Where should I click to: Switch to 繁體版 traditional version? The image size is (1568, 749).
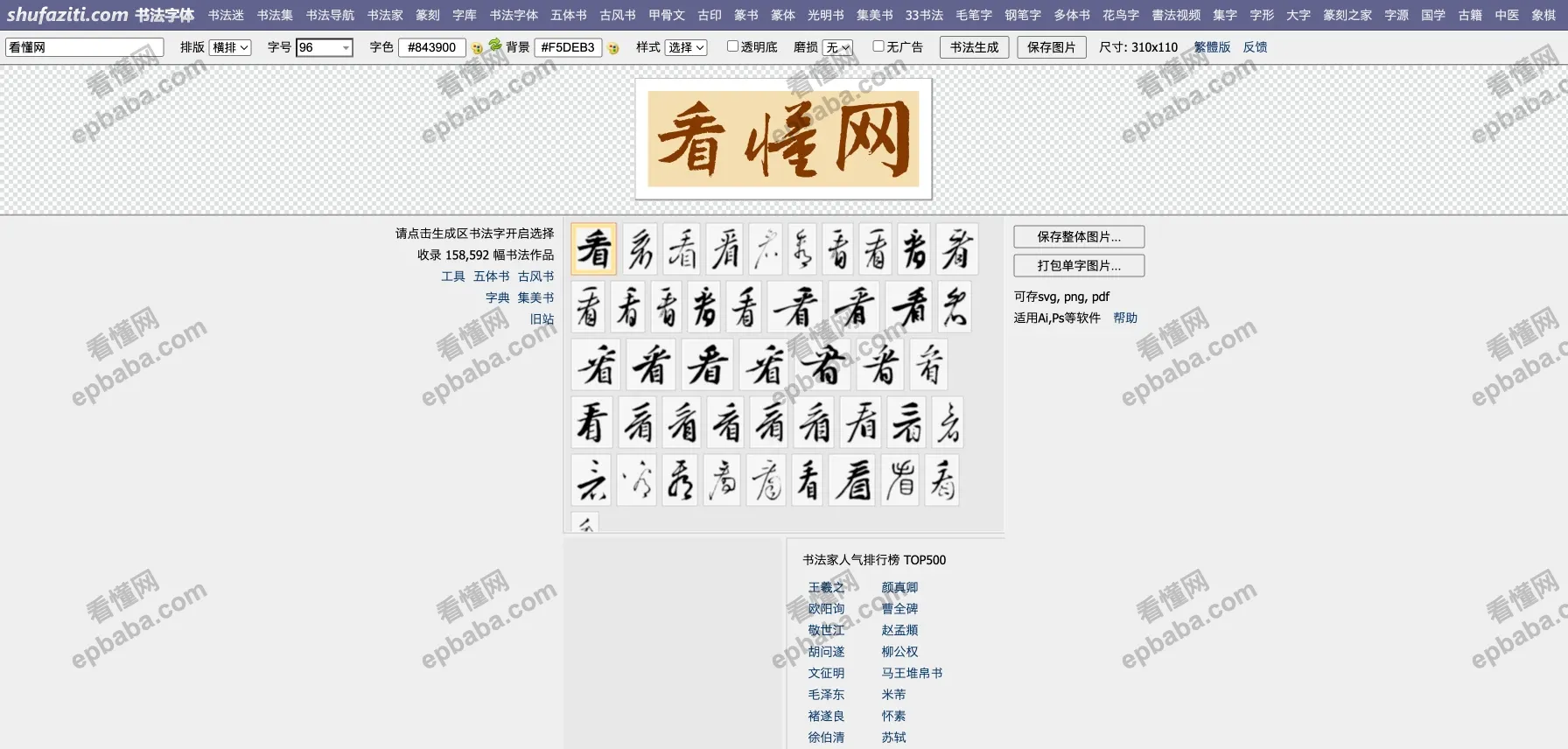click(1212, 47)
